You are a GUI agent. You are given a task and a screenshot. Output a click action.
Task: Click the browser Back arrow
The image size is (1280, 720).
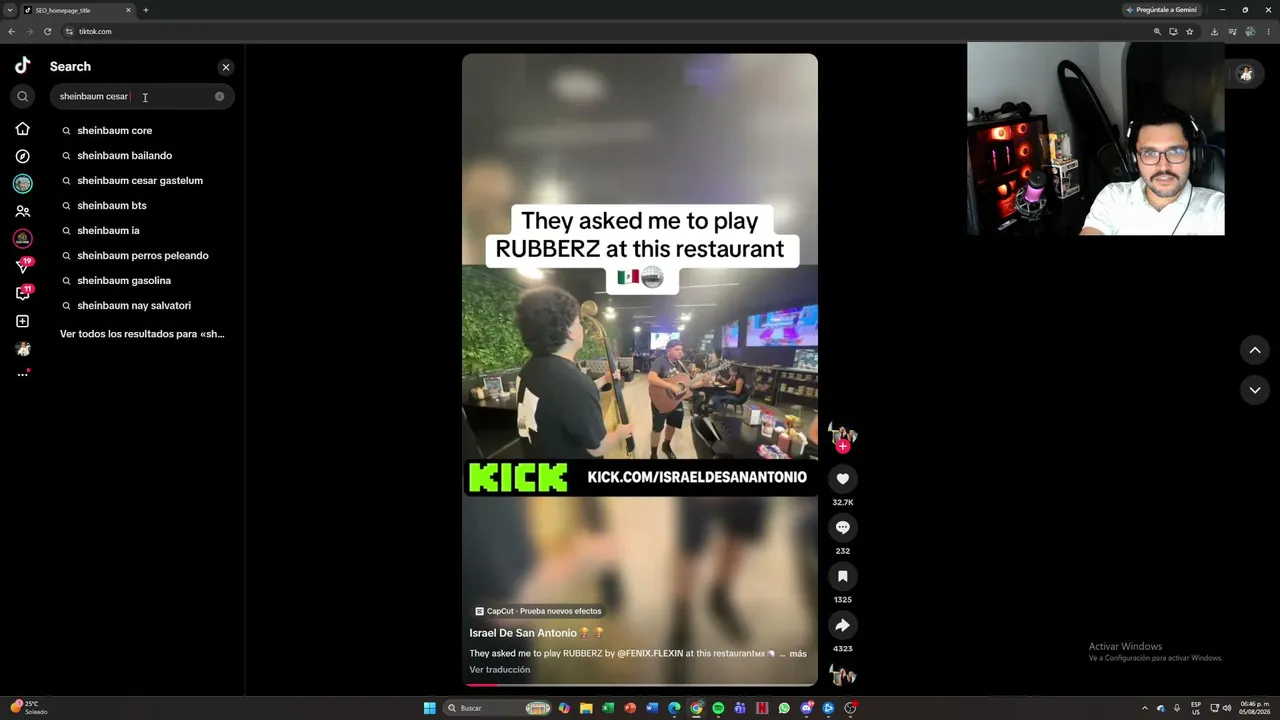click(x=11, y=32)
